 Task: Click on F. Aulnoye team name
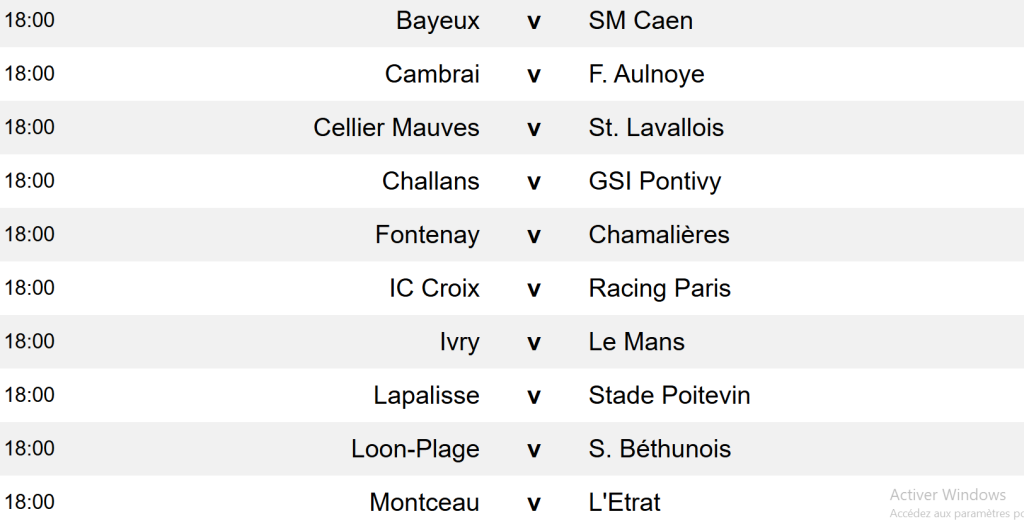coord(646,74)
